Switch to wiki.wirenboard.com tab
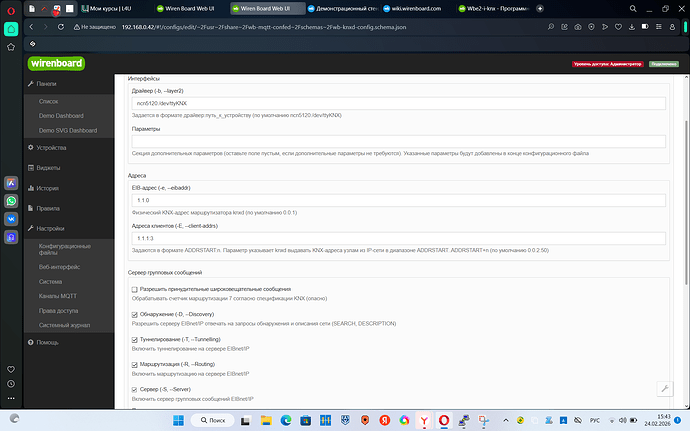This screenshot has width=690, height=431. point(416,8)
